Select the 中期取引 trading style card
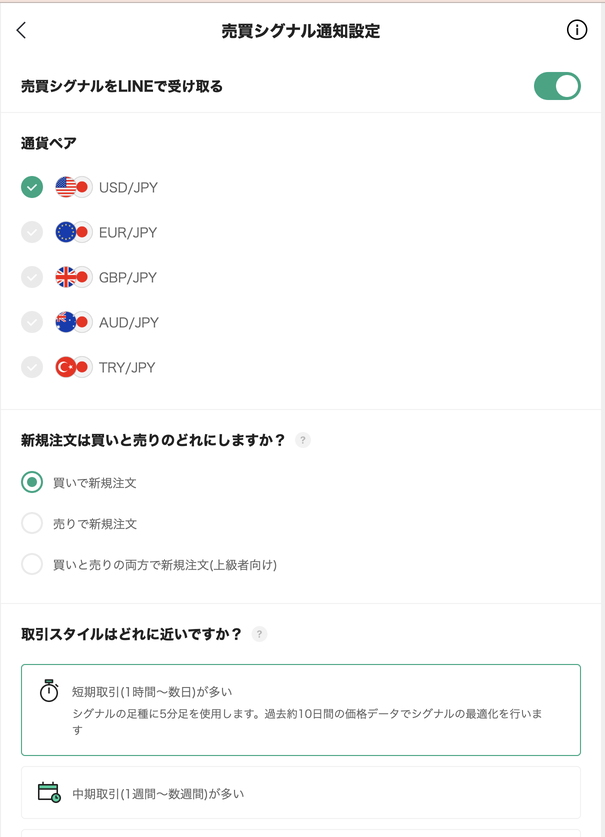The image size is (605, 837). pyautogui.click(x=302, y=792)
